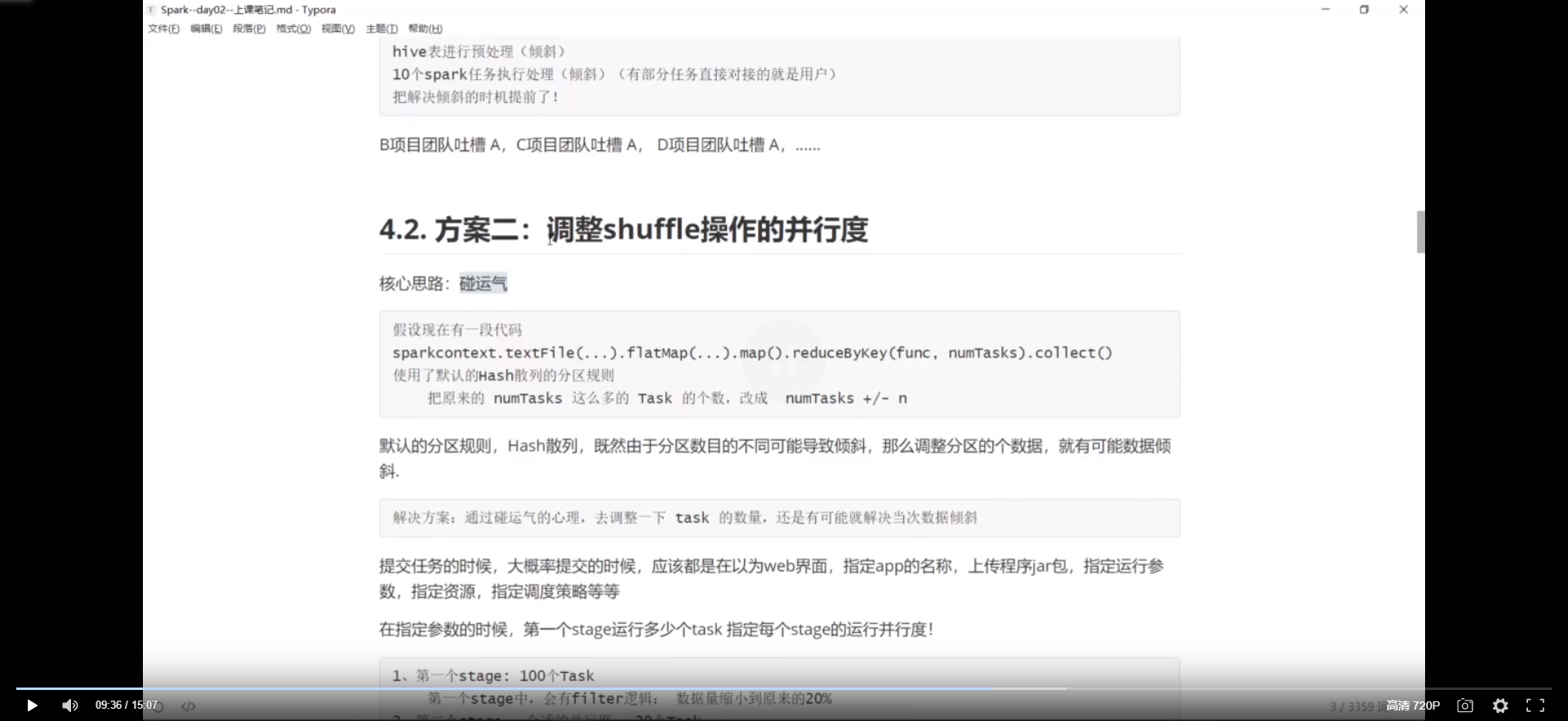Open the 段落(P) menu
The image size is (1568, 721).
pyautogui.click(x=249, y=29)
